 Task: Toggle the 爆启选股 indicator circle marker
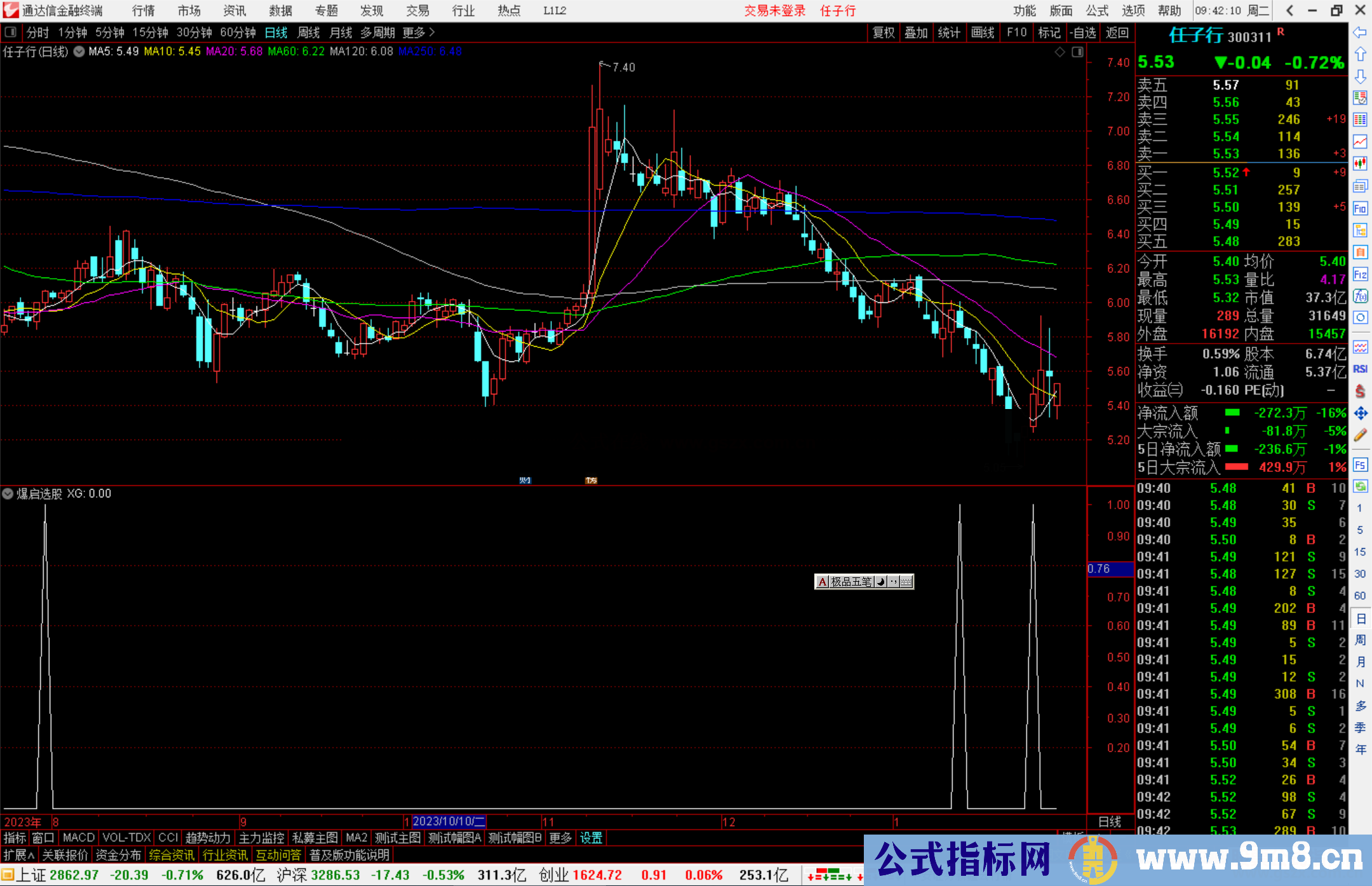point(8,493)
